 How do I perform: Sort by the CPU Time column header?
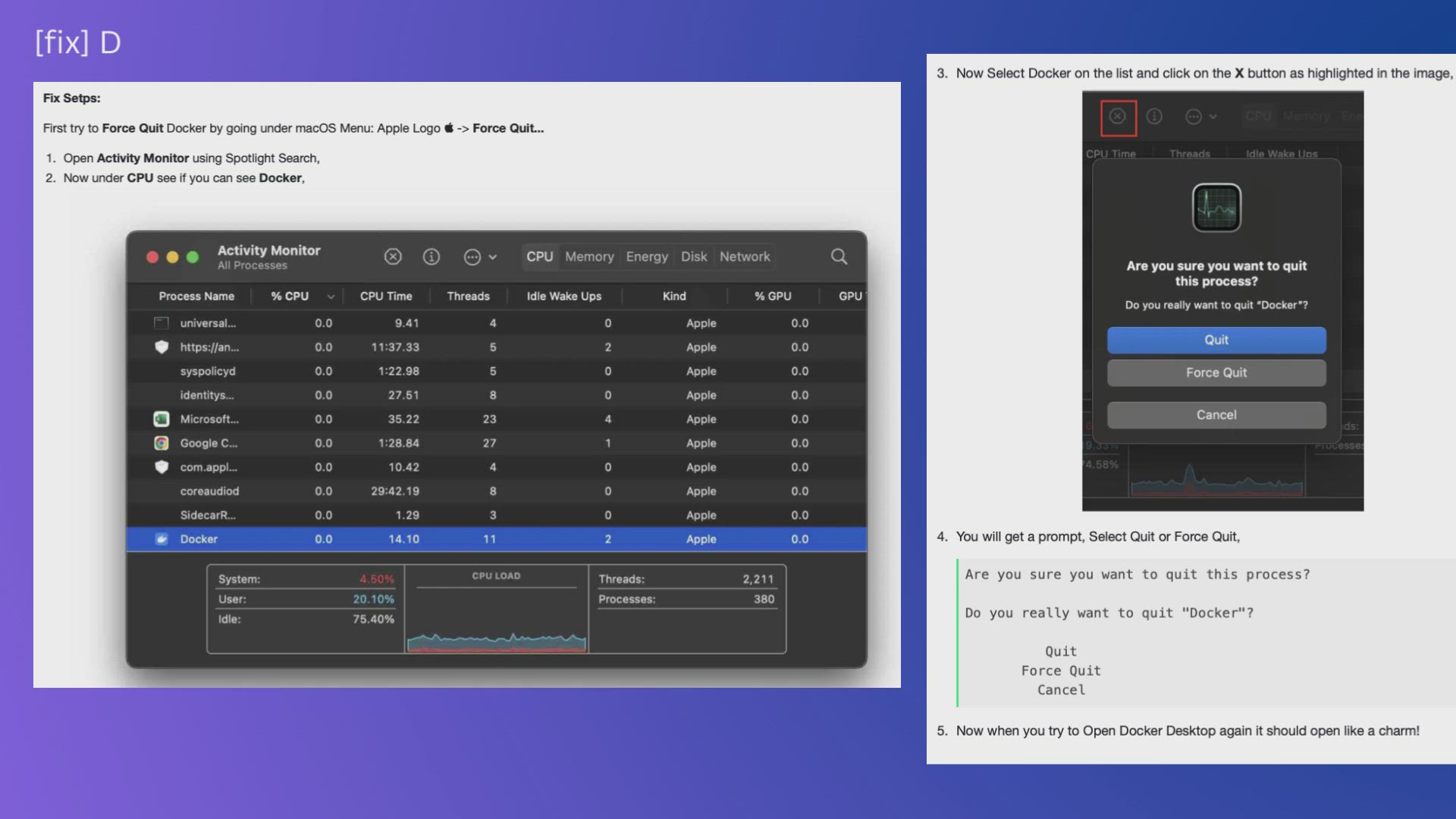[386, 297]
